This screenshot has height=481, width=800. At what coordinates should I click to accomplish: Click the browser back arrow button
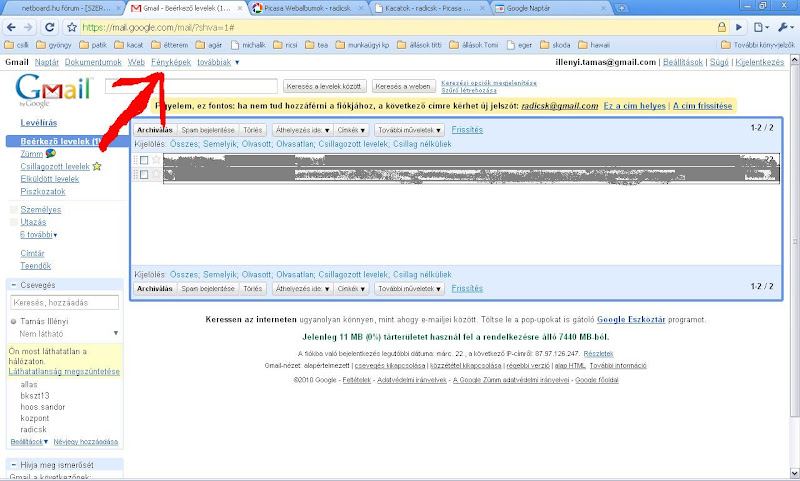coord(12,27)
